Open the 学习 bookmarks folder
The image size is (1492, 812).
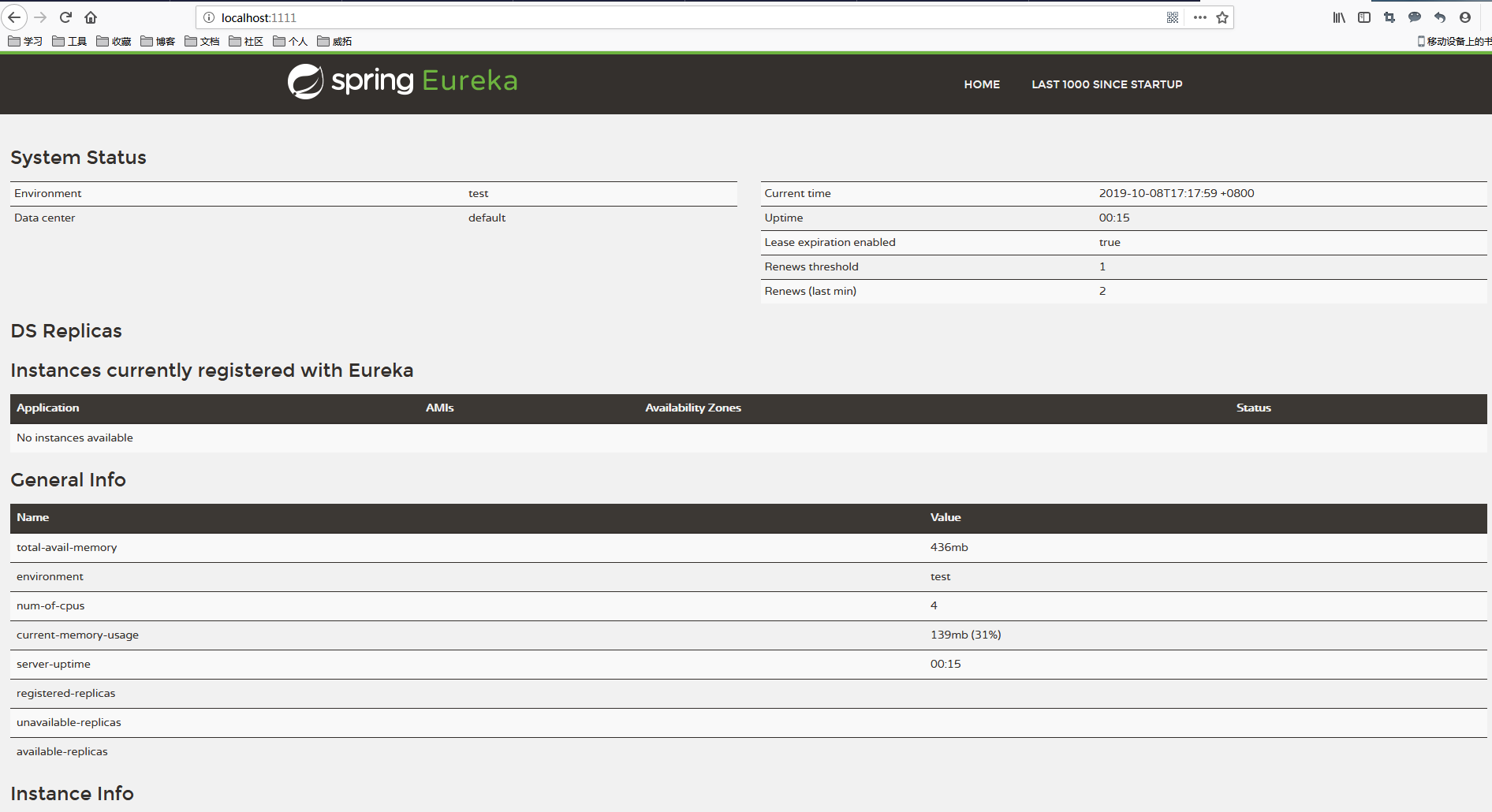(25, 41)
